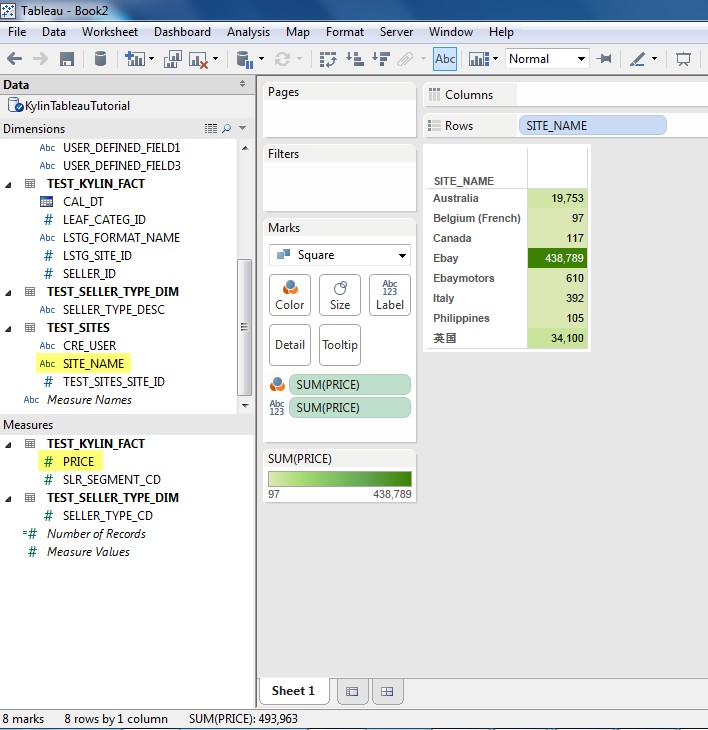
Task: Toggle View Data grid icon in Dimensions header
Action: coord(210,129)
